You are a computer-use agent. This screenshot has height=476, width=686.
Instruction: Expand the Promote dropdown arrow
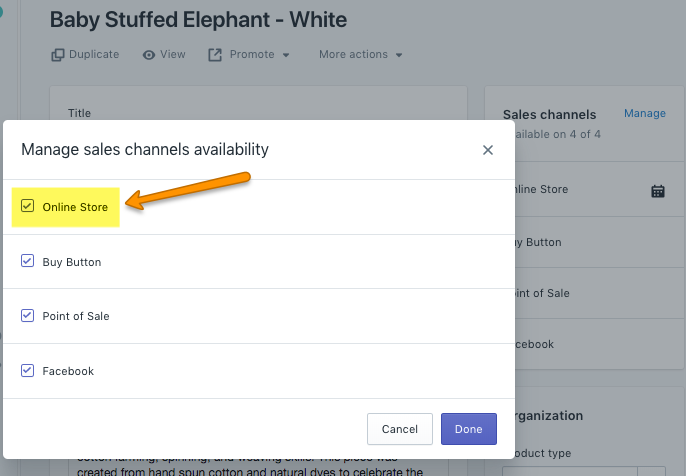tap(286, 55)
